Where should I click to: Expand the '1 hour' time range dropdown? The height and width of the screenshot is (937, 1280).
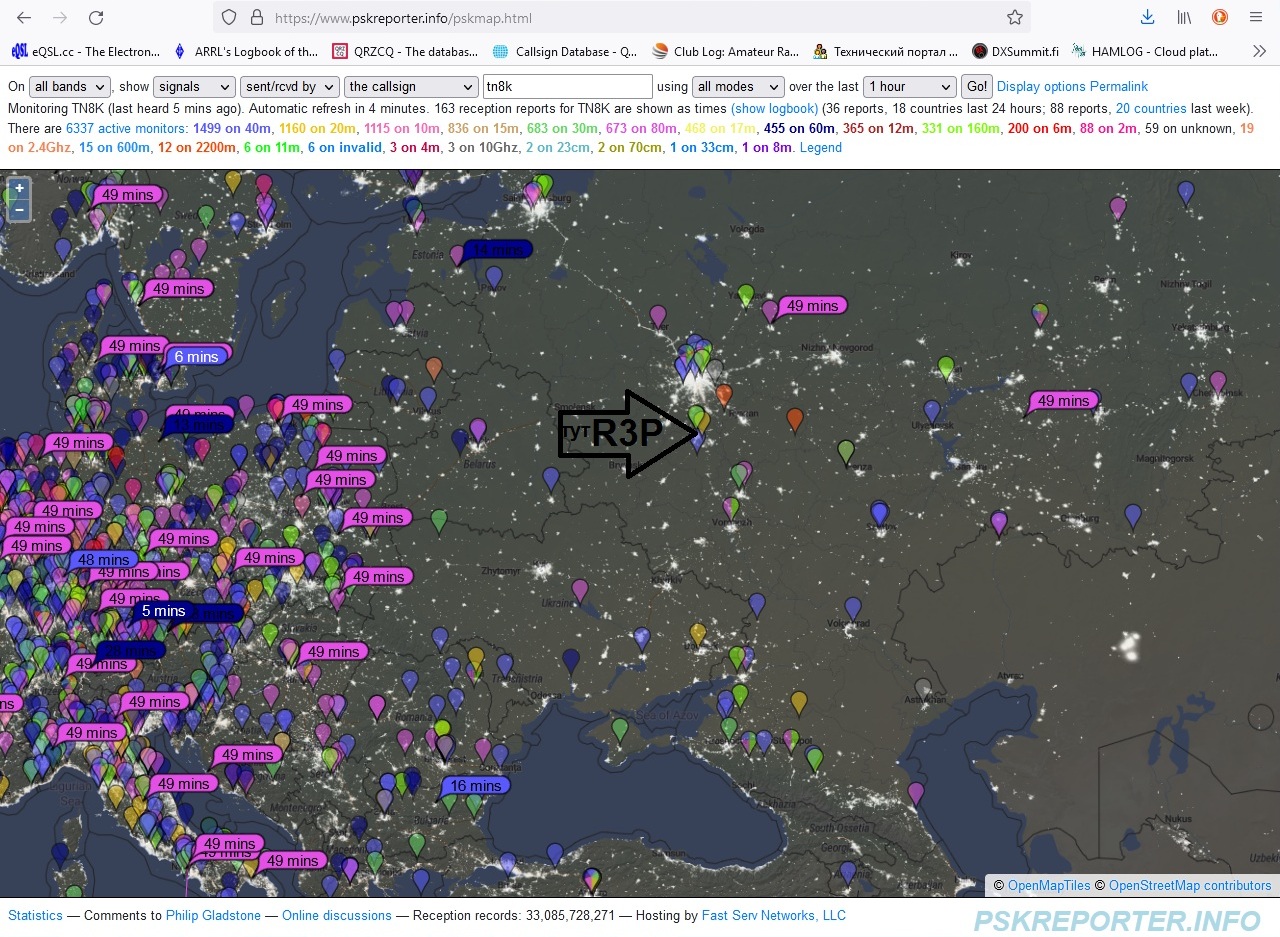[909, 87]
